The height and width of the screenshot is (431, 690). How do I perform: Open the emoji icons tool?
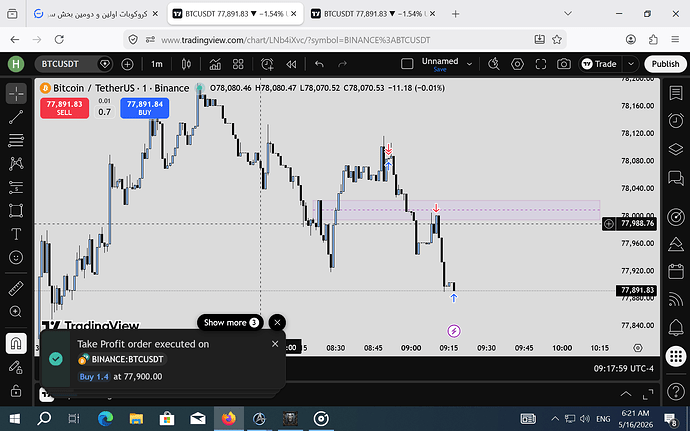pyautogui.click(x=16, y=257)
